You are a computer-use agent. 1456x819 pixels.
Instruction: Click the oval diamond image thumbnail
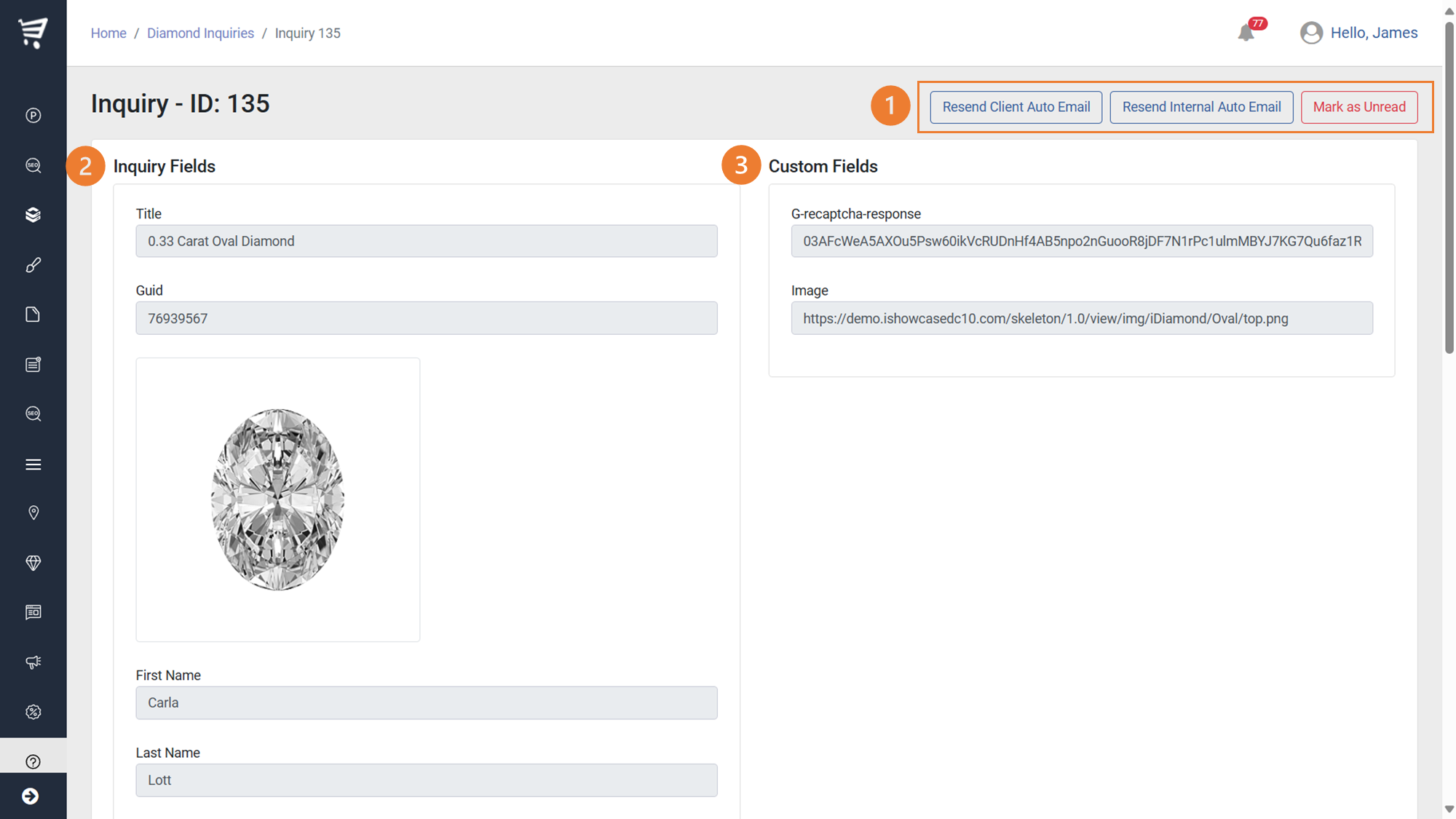point(277,499)
